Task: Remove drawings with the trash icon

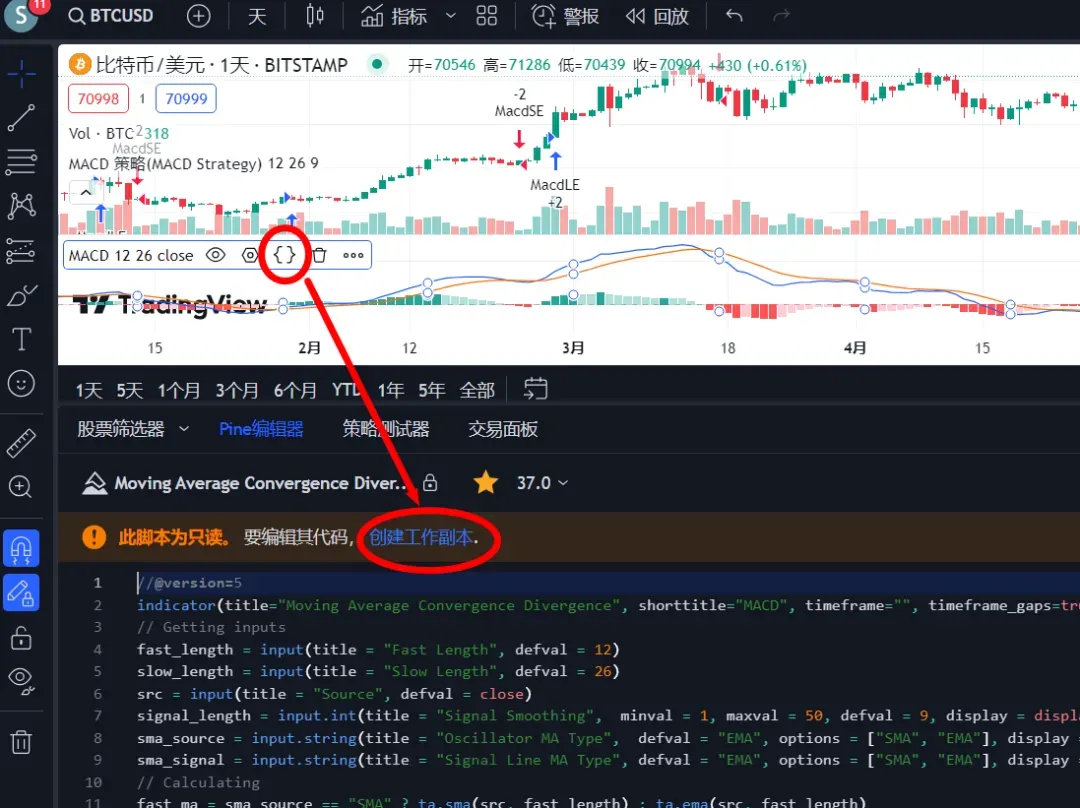Action: pos(21,742)
